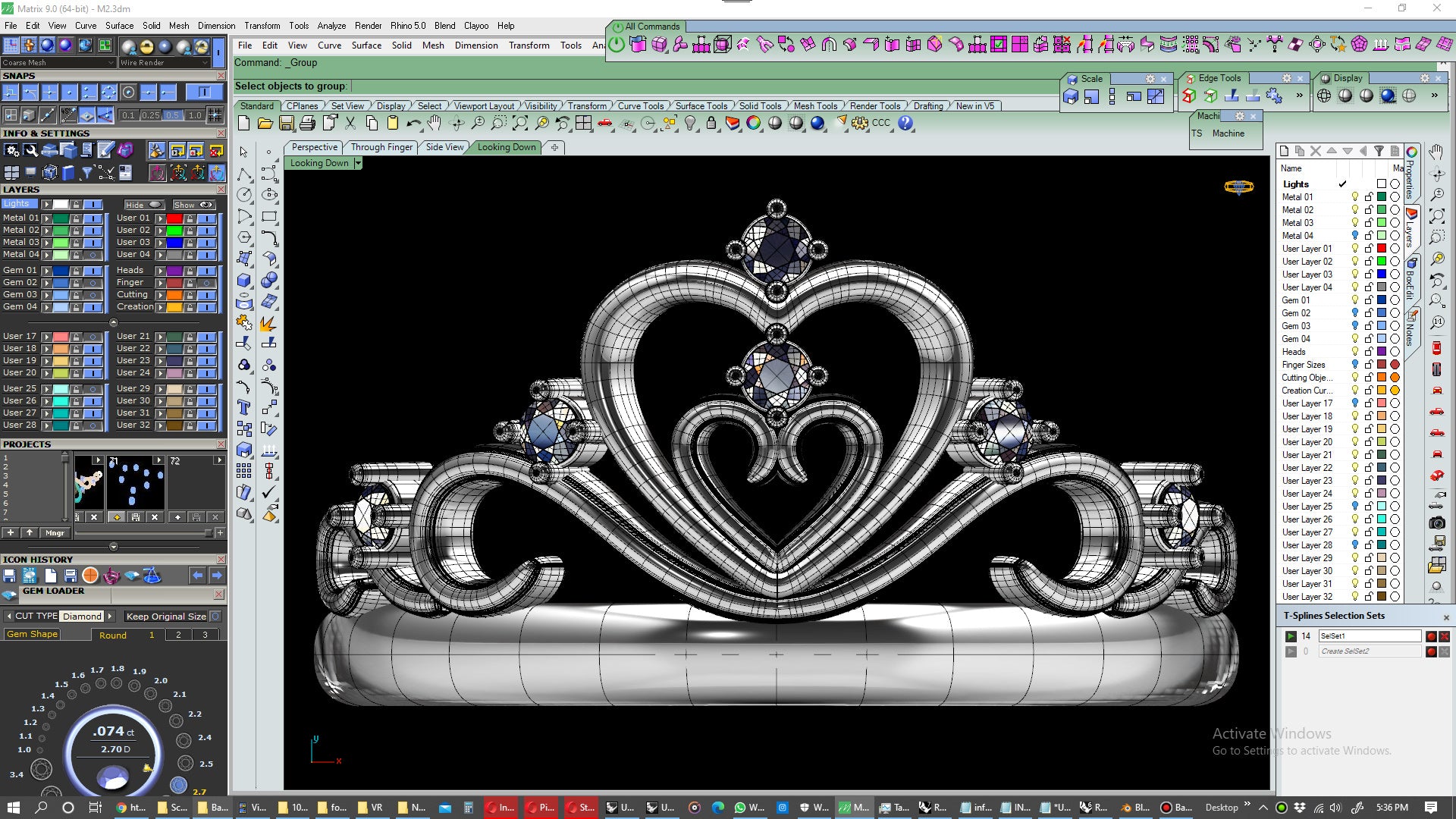Click the Mngr button in Projects panel

pyautogui.click(x=55, y=533)
